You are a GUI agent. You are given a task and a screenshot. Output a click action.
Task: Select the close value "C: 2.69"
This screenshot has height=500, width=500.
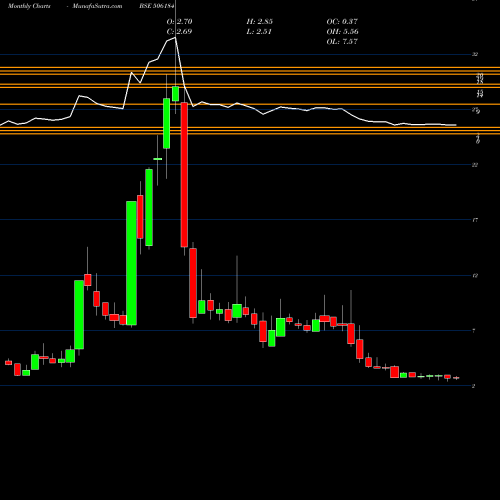pyautogui.click(x=179, y=32)
